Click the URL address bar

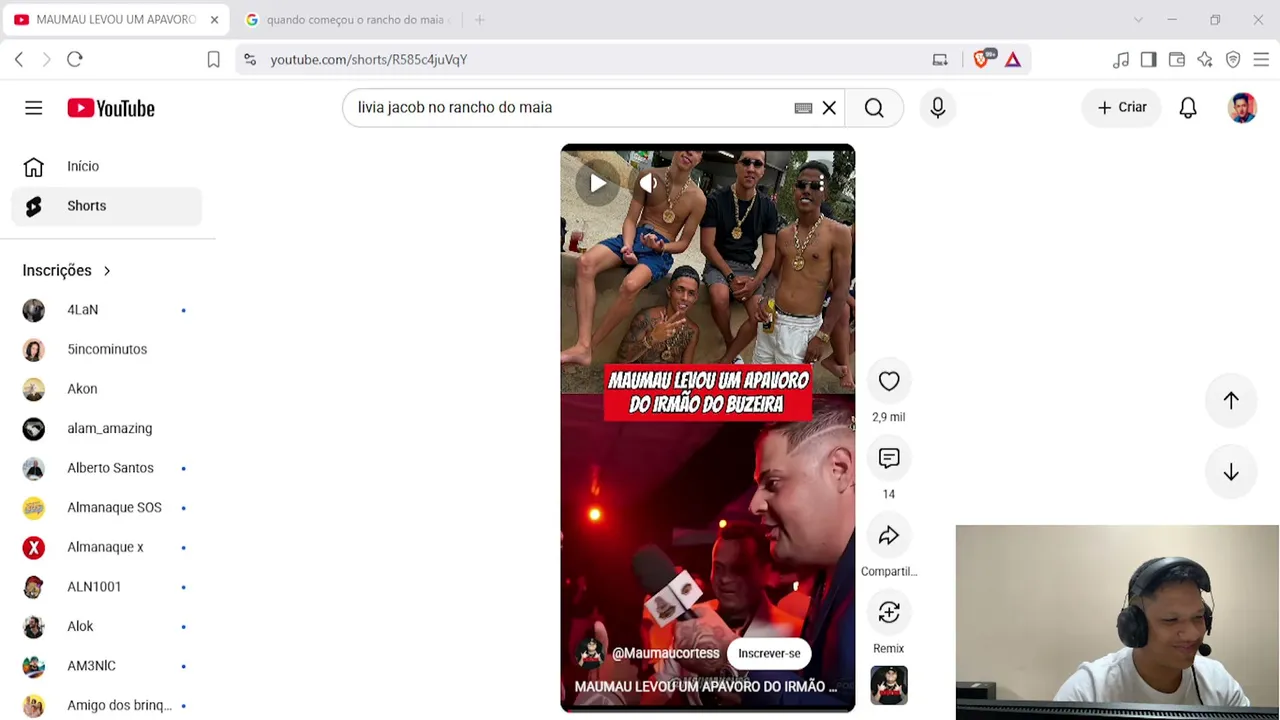point(590,60)
